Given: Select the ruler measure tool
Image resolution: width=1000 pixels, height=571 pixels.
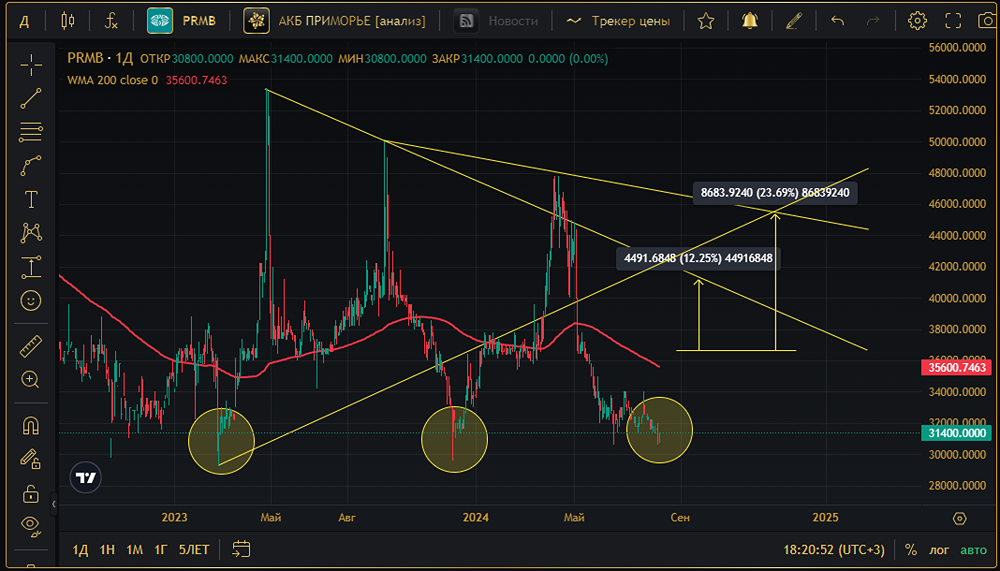Looking at the screenshot, I should (x=31, y=346).
